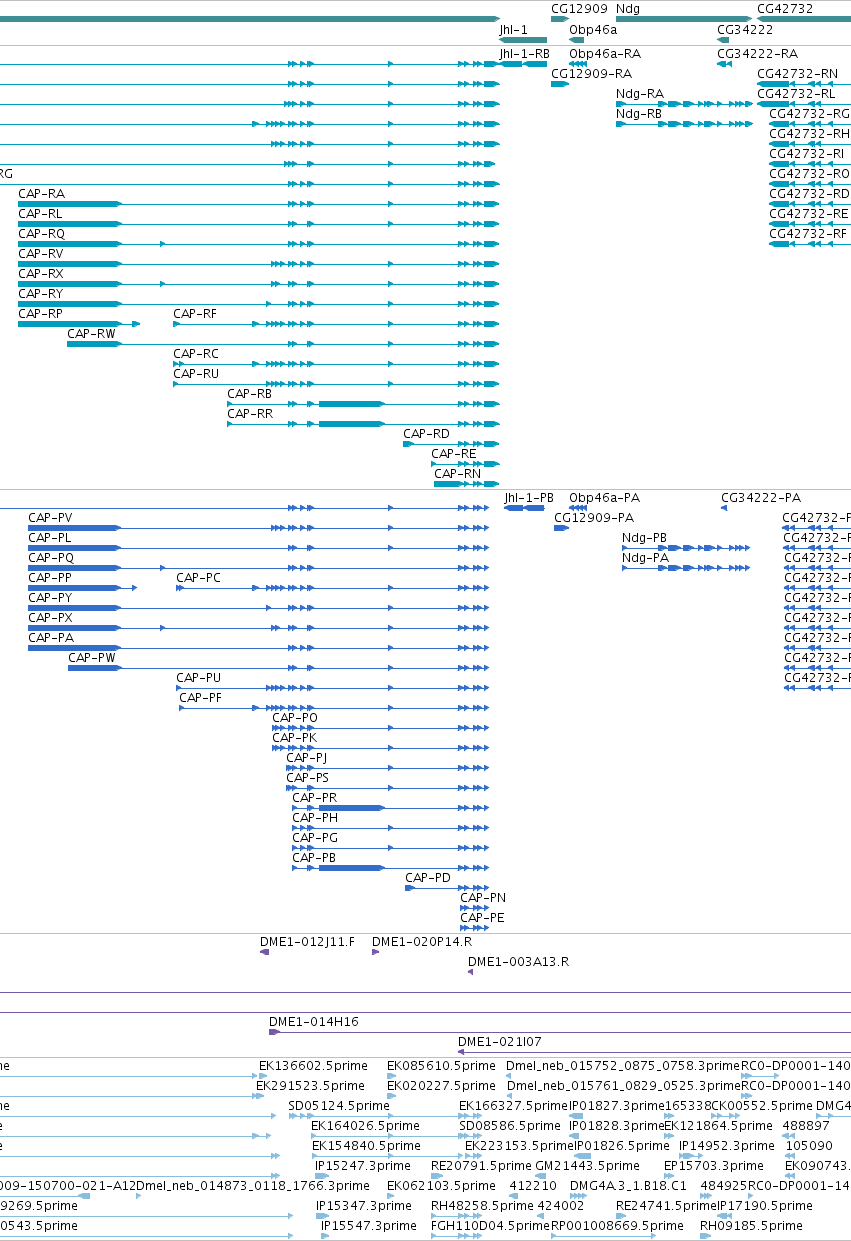Select the Ndg gene label

tap(628, 8)
